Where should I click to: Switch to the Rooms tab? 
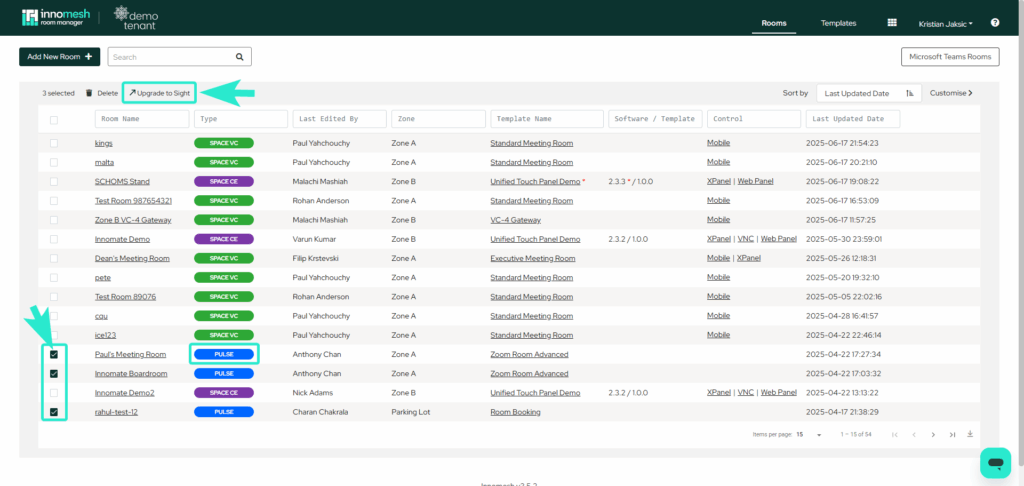774,23
